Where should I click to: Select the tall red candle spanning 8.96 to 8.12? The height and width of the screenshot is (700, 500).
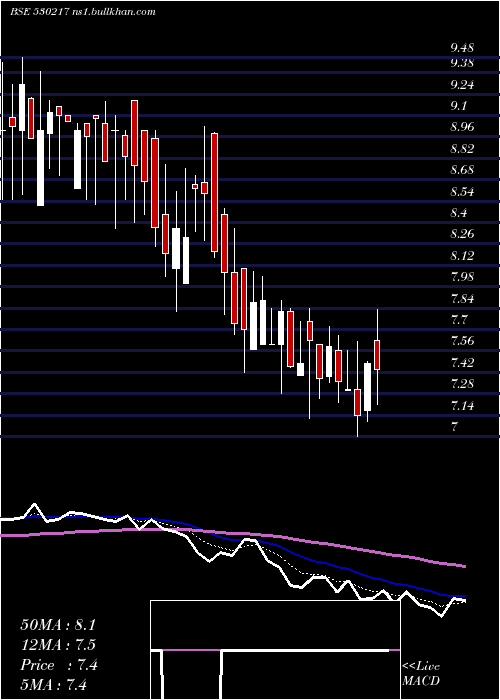pyautogui.click(x=214, y=192)
